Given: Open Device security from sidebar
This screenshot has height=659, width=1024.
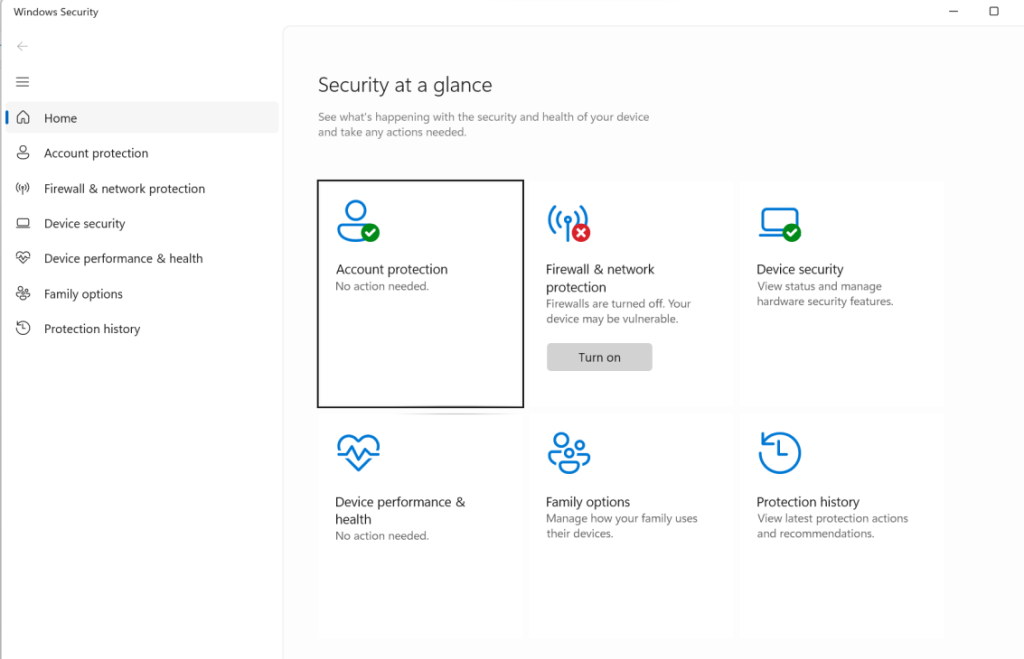Looking at the screenshot, I should [84, 224].
